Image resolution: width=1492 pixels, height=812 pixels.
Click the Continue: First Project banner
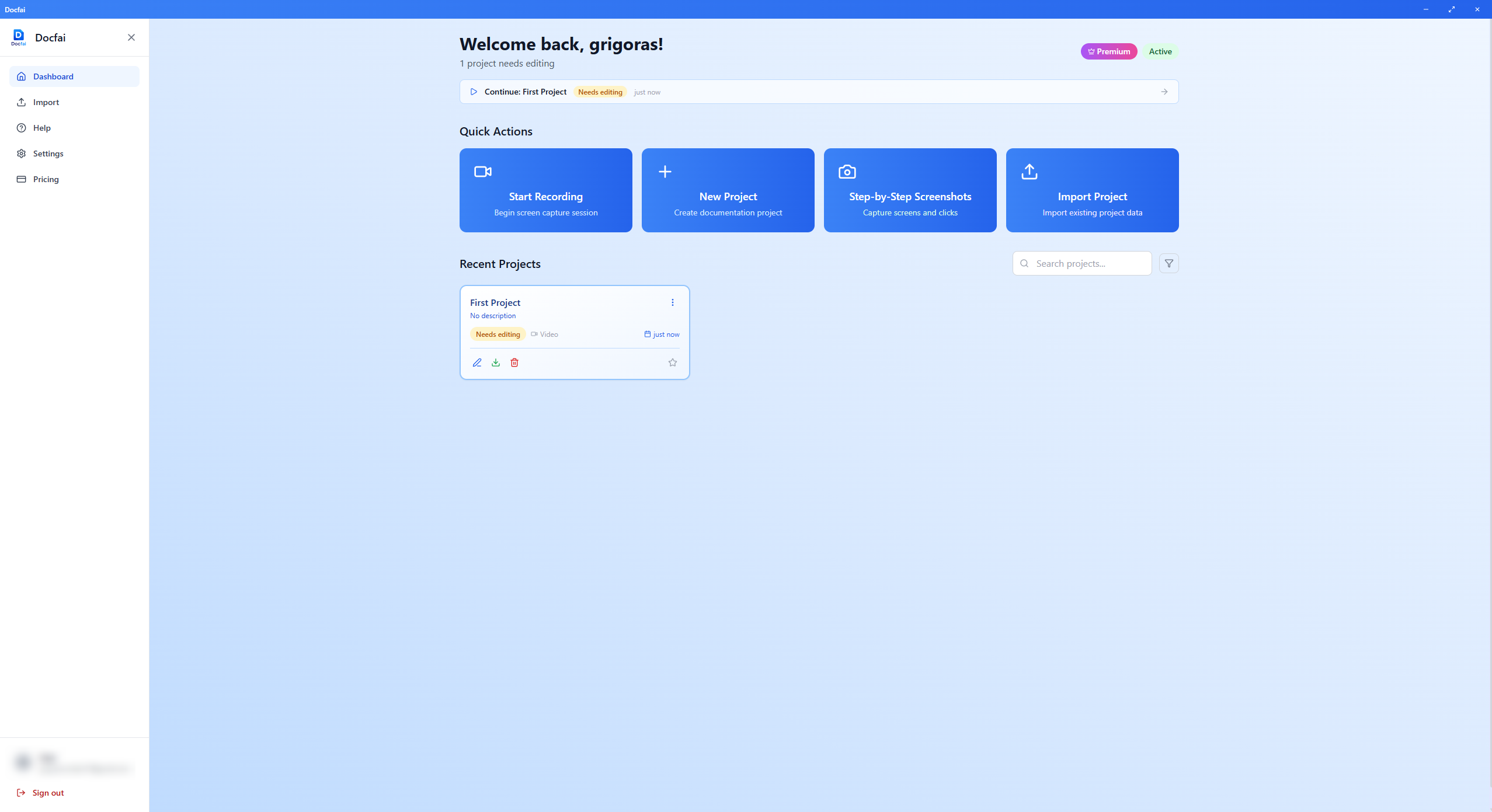coord(819,92)
